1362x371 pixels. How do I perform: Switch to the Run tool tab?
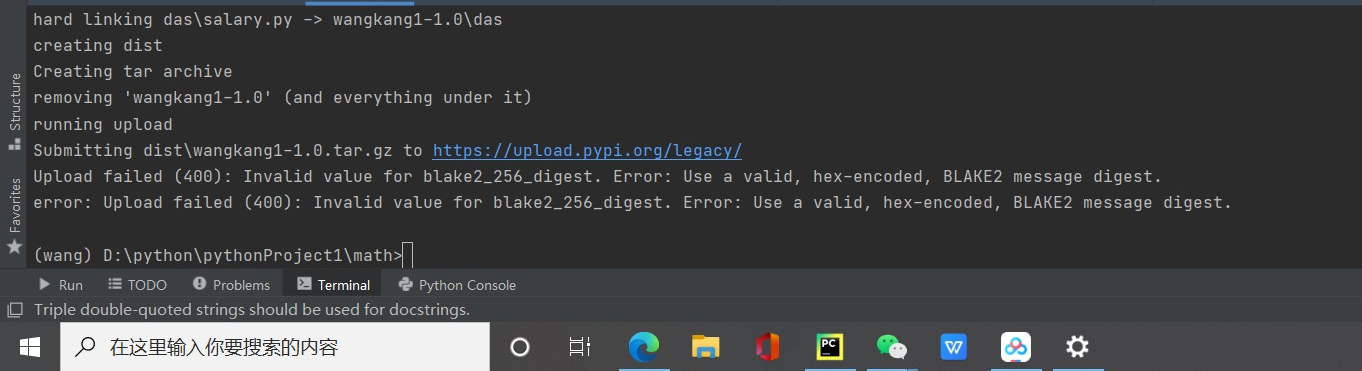click(61, 285)
